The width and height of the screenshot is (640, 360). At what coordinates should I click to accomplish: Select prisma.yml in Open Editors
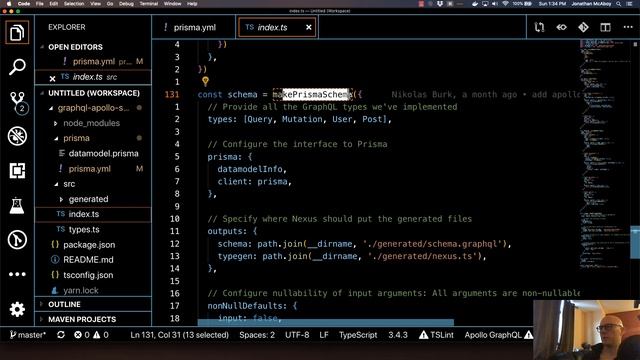point(93,62)
